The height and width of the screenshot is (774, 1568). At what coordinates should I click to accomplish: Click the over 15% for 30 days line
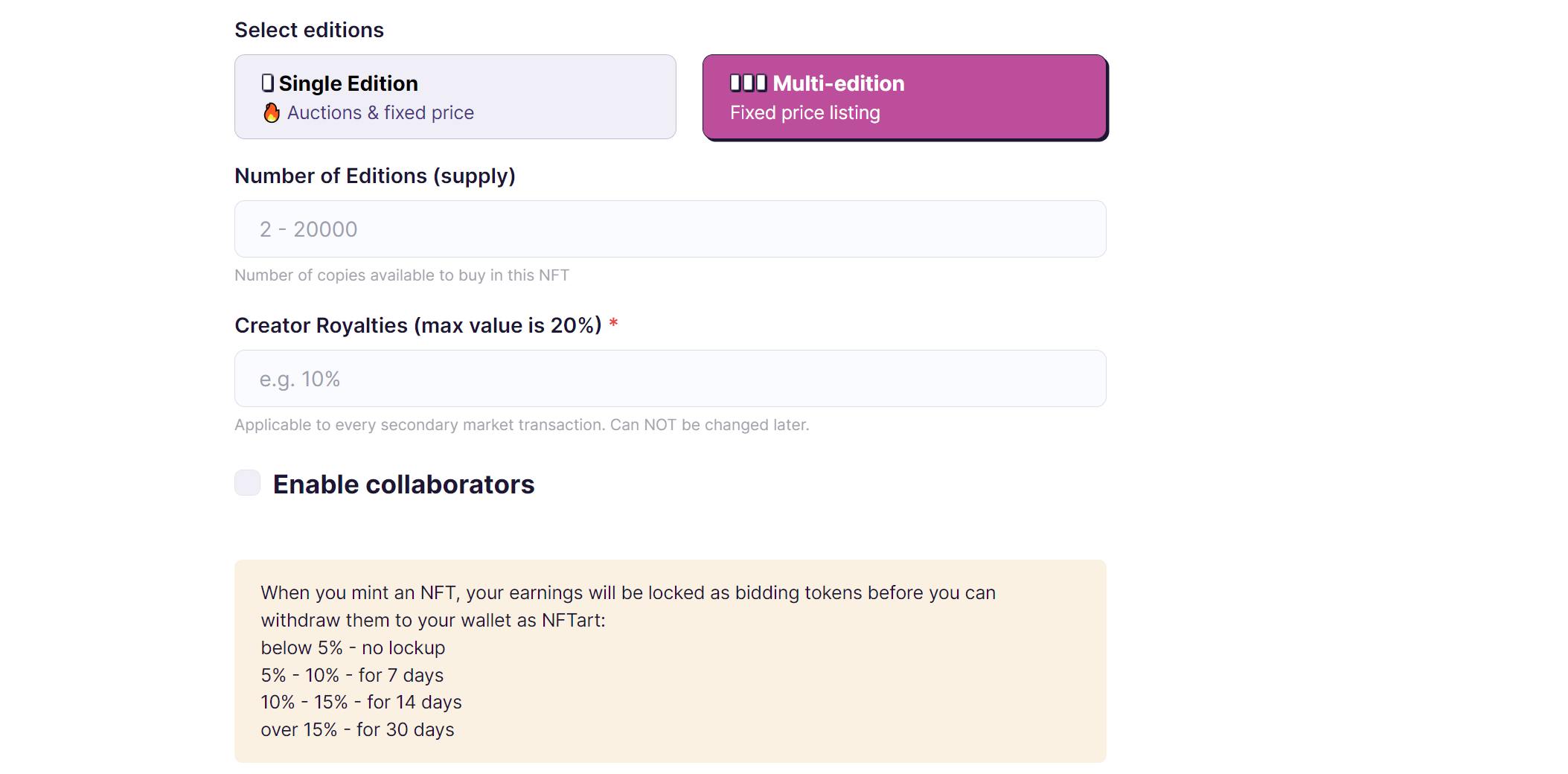(357, 729)
